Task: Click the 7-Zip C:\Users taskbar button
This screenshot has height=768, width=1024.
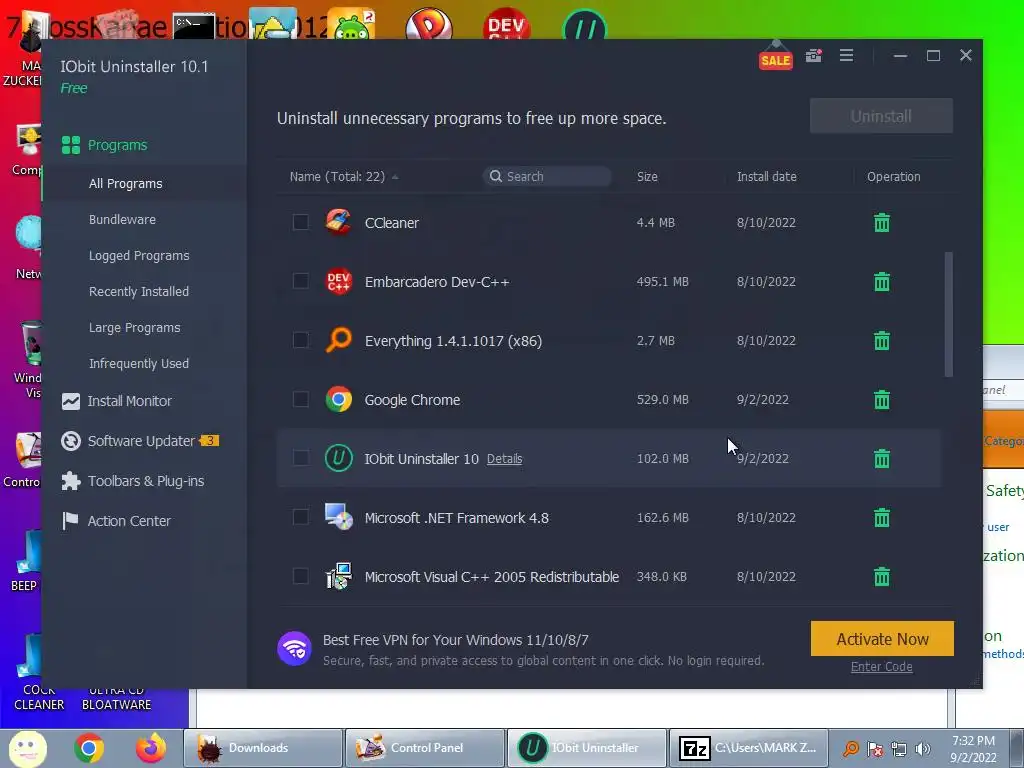Action: pos(748,748)
